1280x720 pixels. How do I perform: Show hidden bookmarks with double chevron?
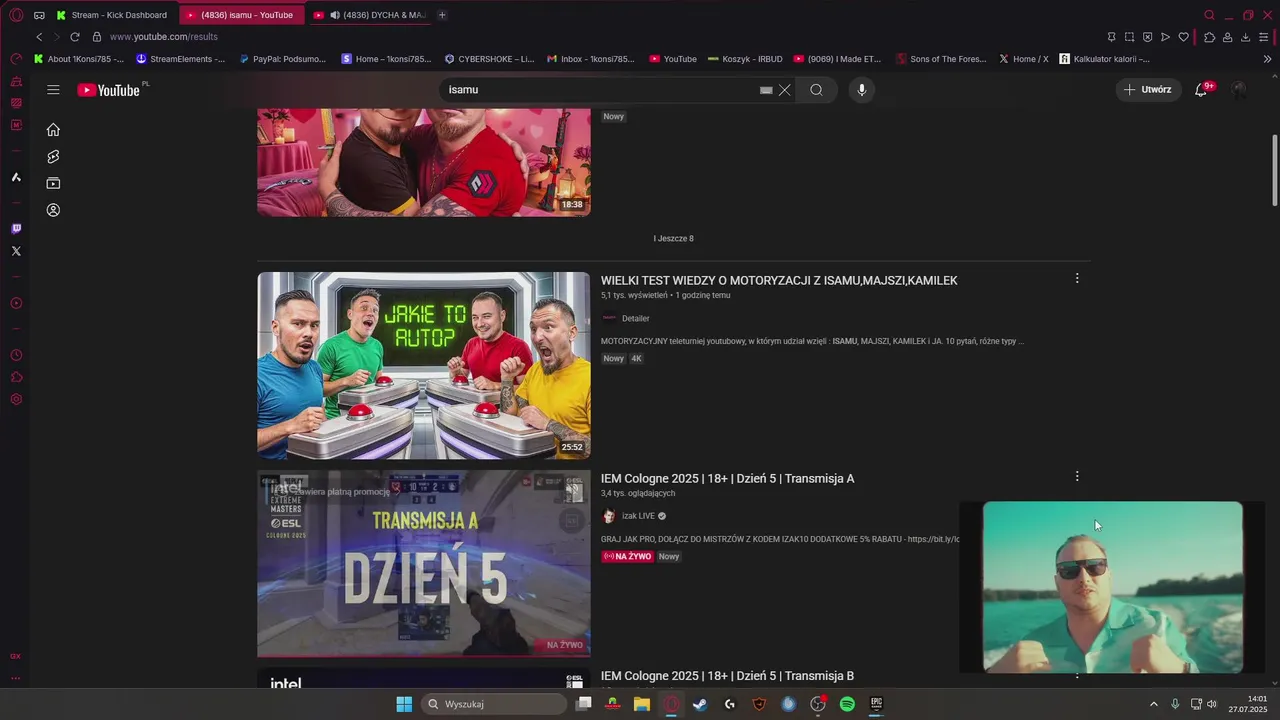pos(1268,59)
